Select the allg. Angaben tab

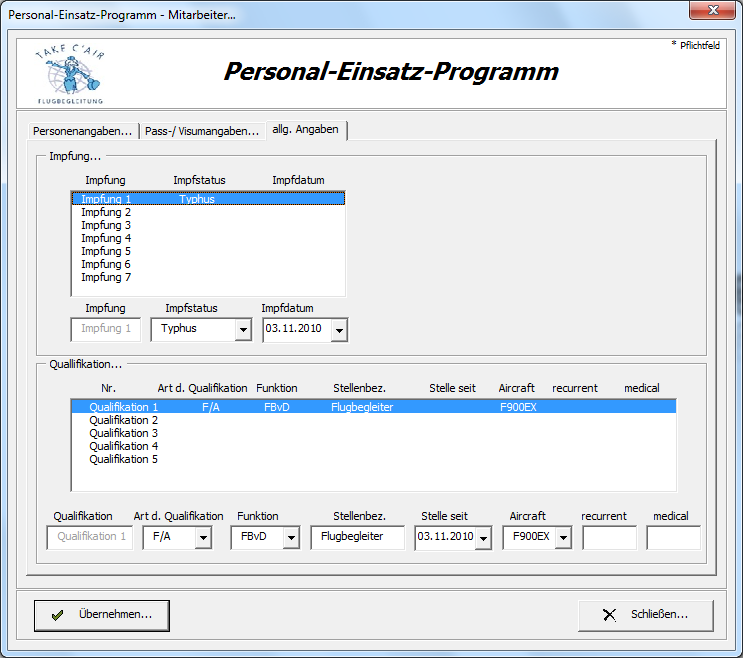pyautogui.click(x=305, y=130)
